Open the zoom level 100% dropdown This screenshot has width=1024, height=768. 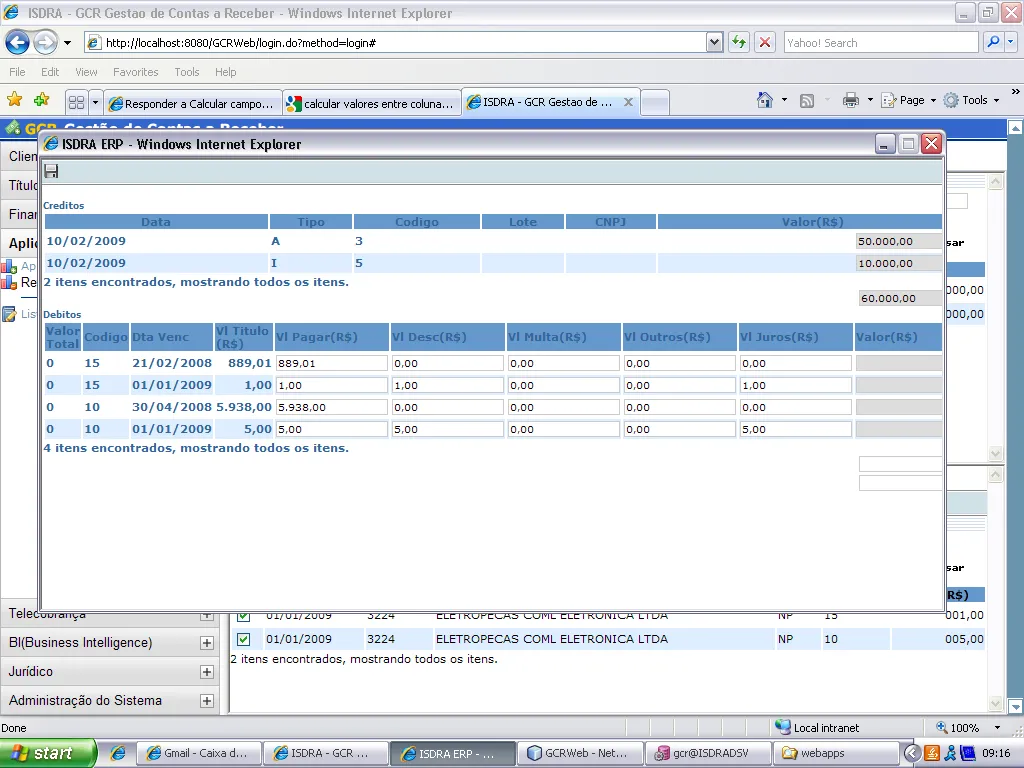coord(997,728)
